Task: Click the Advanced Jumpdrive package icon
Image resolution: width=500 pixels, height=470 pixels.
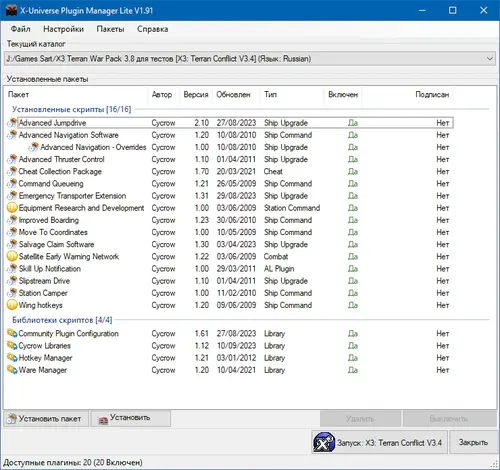Action: click(12, 123)
